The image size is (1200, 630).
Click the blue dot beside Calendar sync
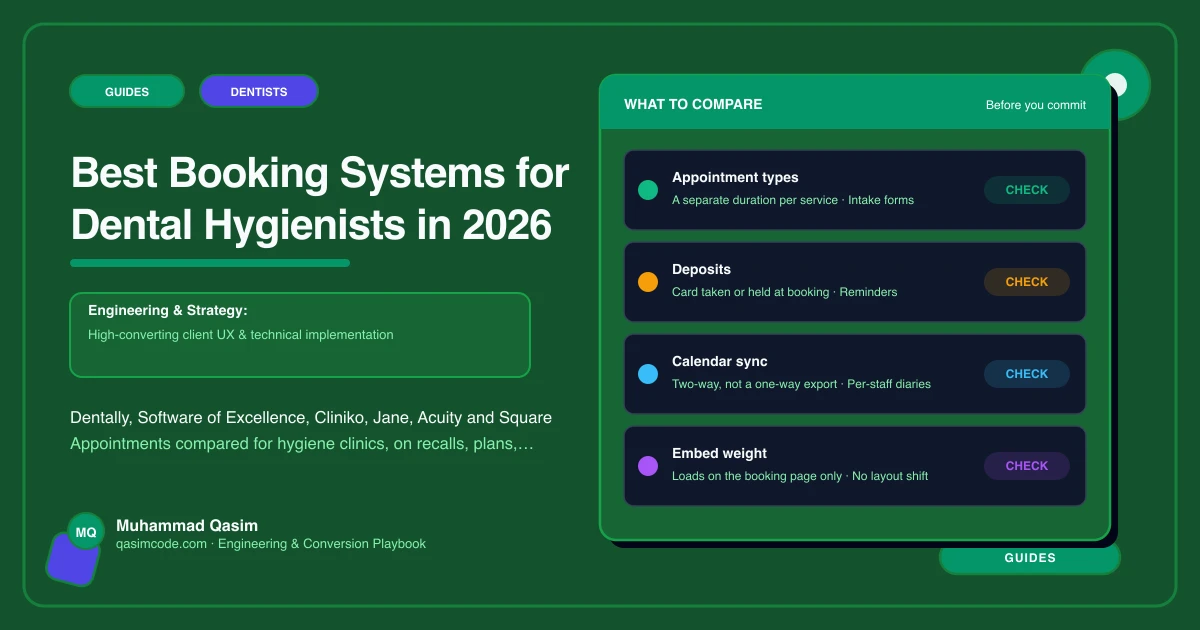click(648, 374)
